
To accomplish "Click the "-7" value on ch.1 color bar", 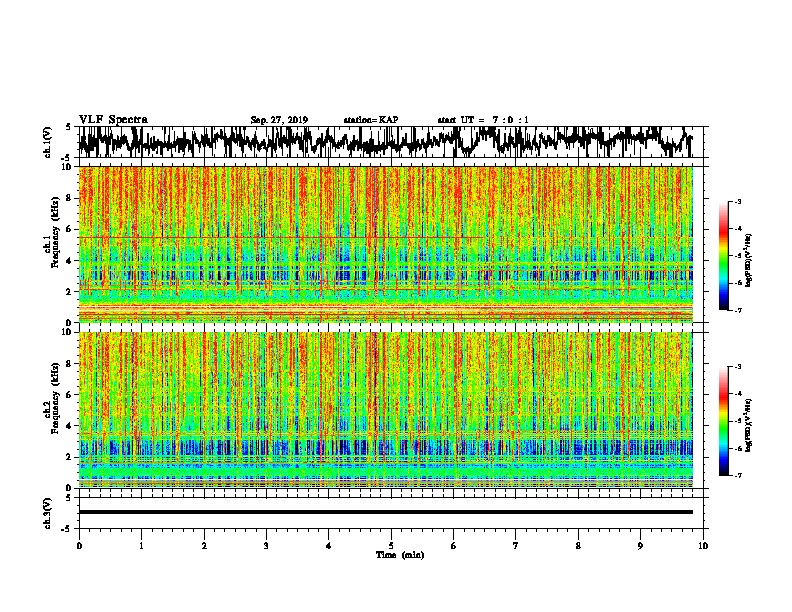I will point(738,310).
